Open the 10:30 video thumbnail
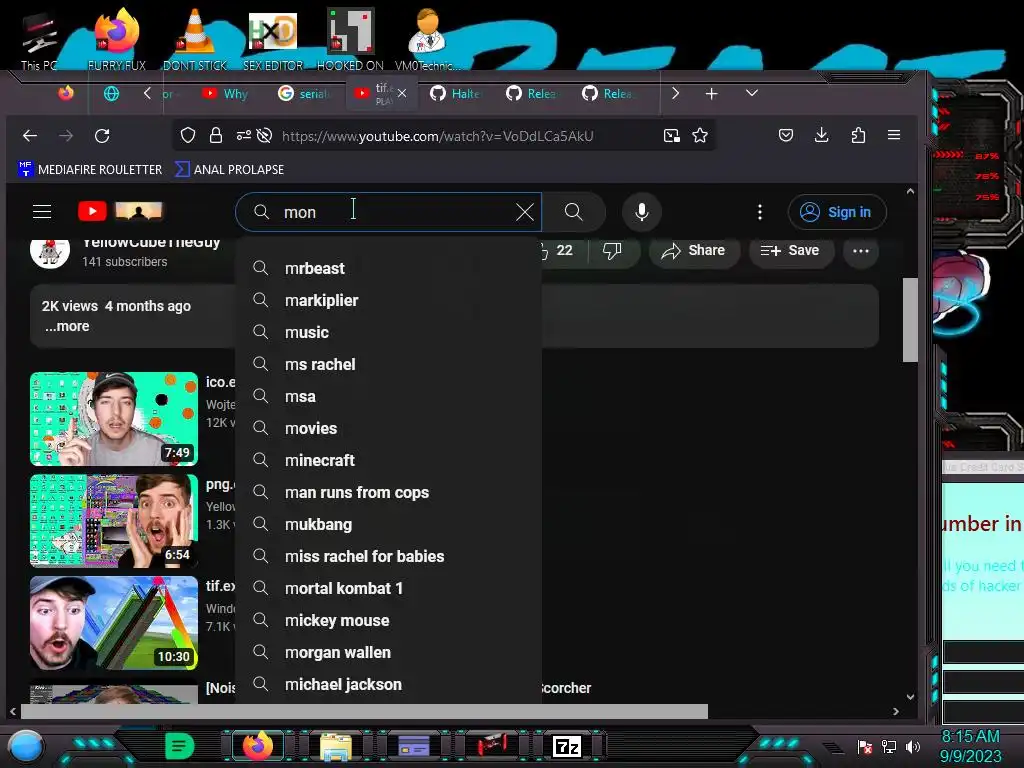This screenshot has width=1024, height=768. click(114, 623)
